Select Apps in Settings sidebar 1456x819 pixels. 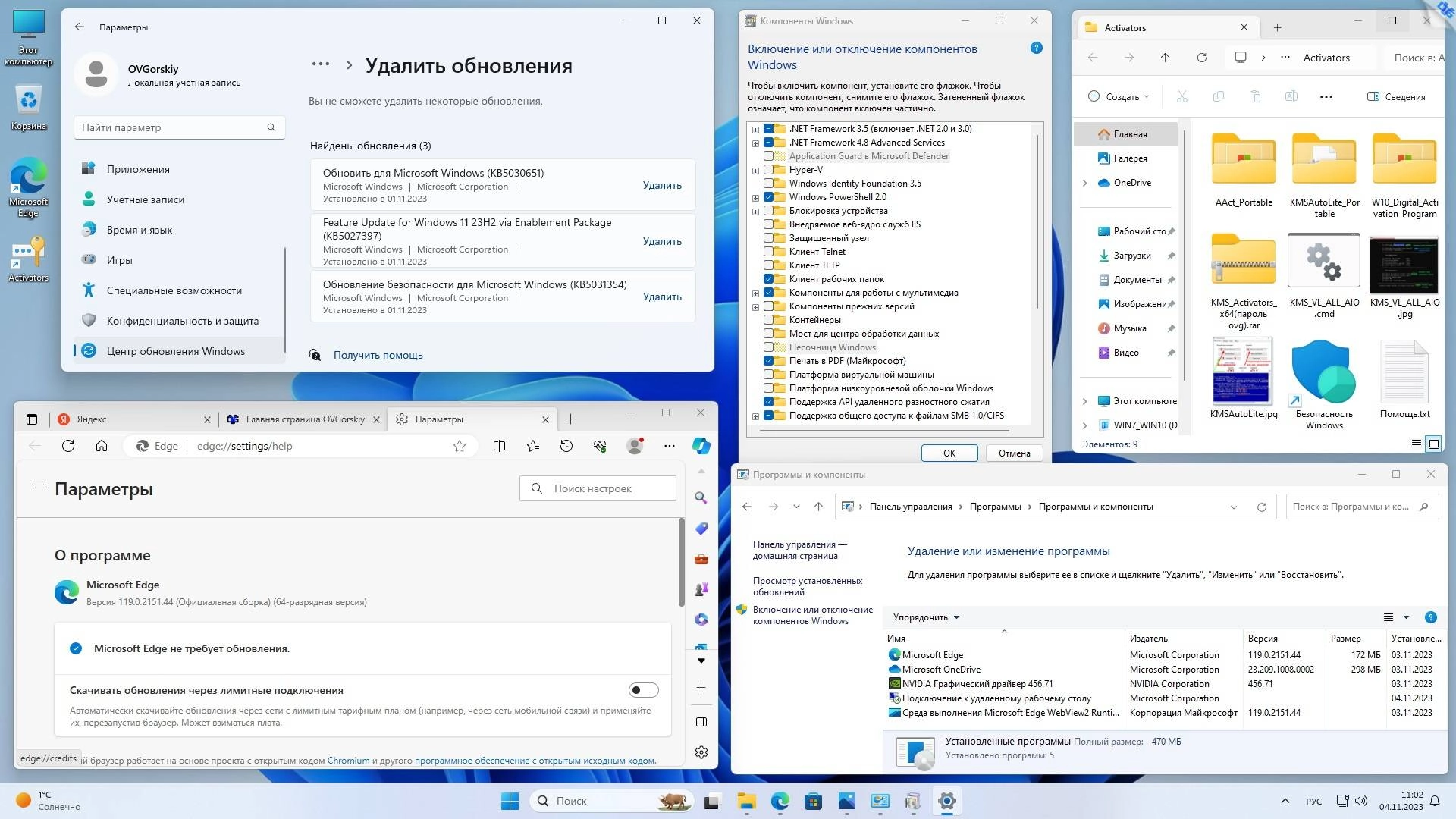click(179, 169)
